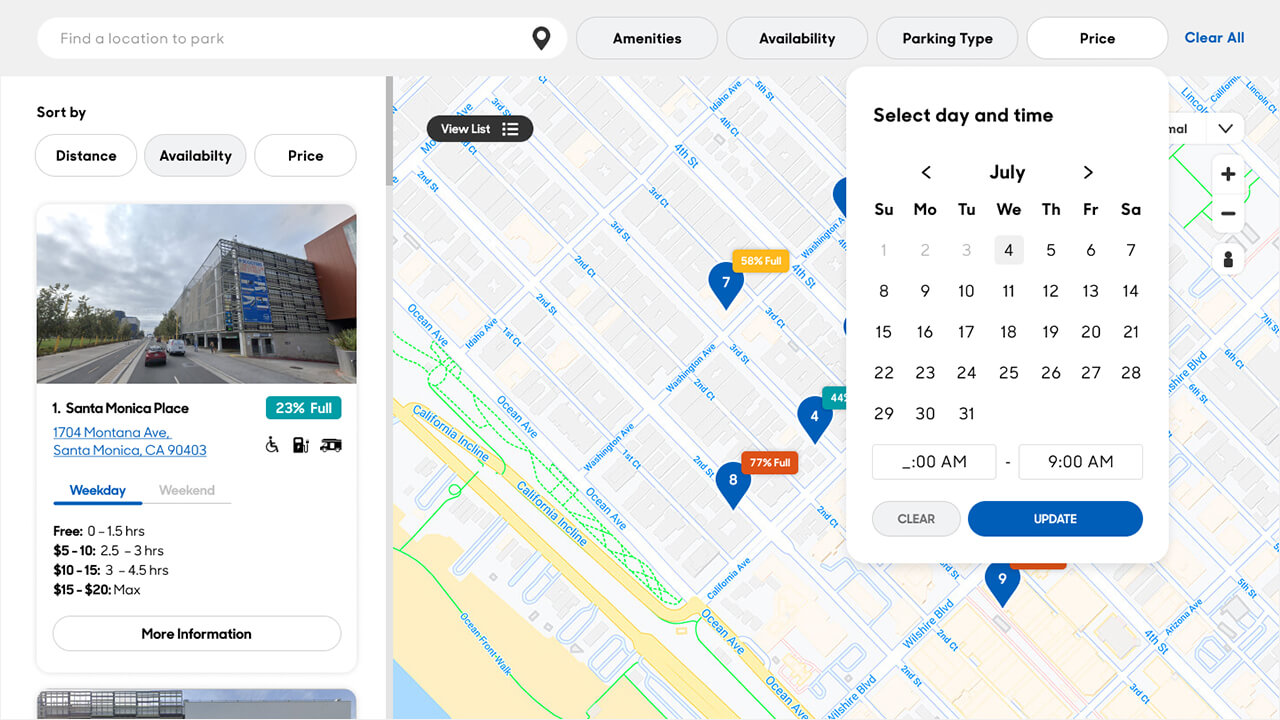Select July 4 in calendar
Viewport: 1280px width, 720px height.
click(1009, 250)
